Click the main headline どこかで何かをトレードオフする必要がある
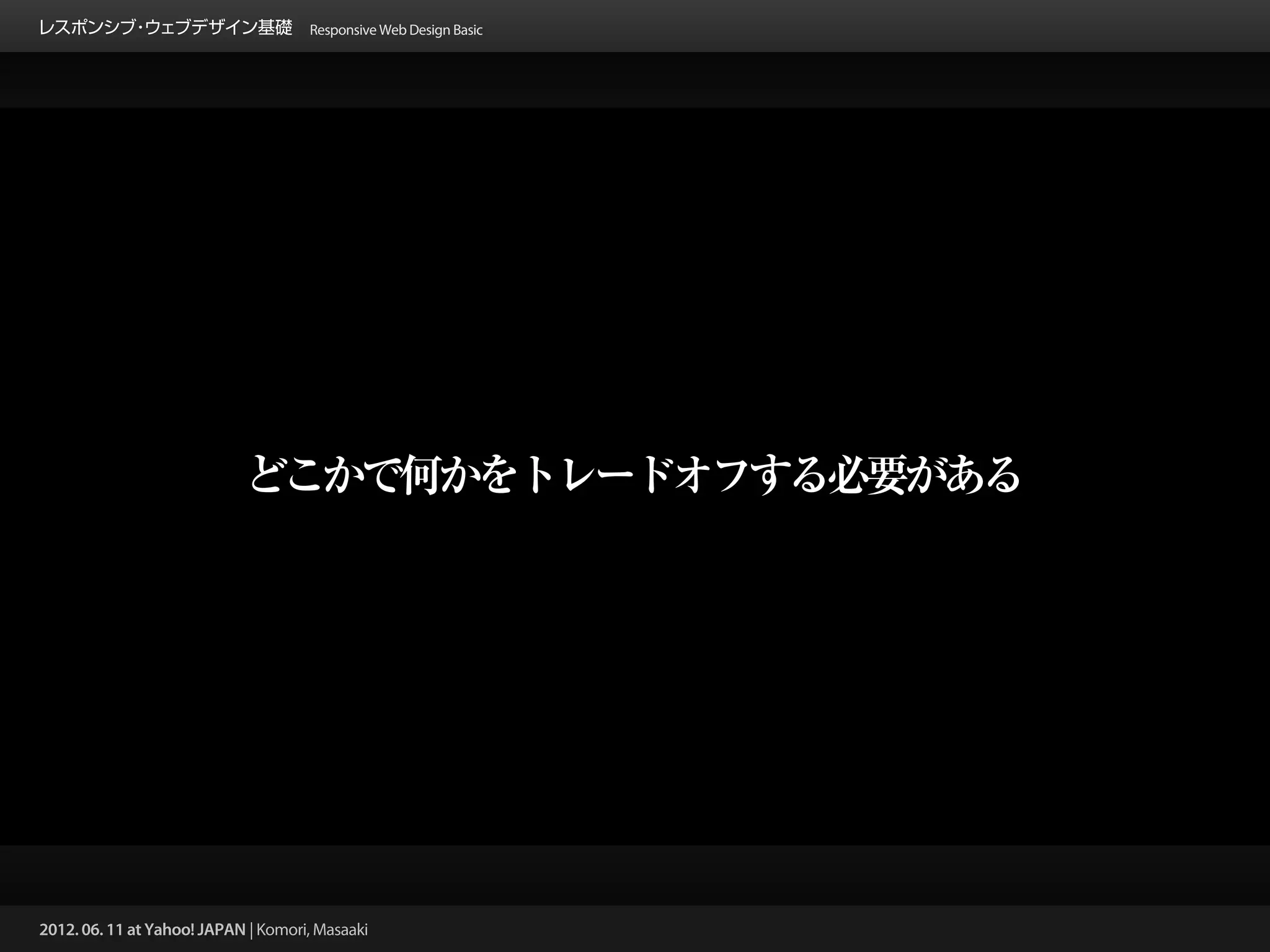 tap(635, 475)
